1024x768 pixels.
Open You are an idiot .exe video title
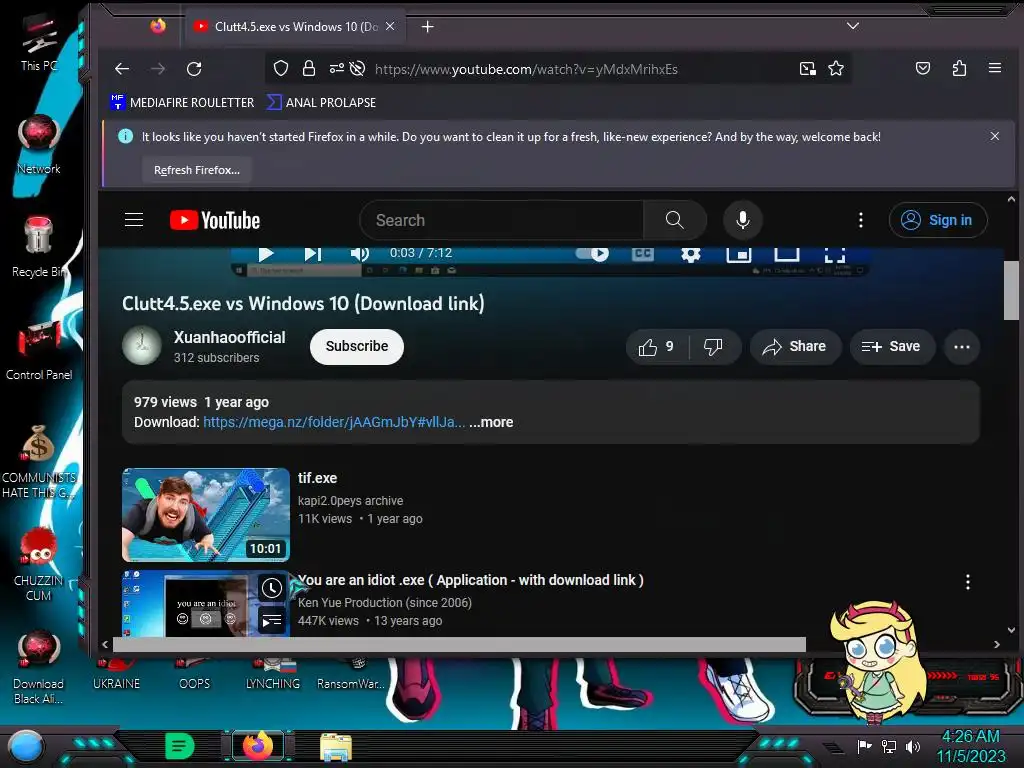pyautogui.click(x=471, y=580)
